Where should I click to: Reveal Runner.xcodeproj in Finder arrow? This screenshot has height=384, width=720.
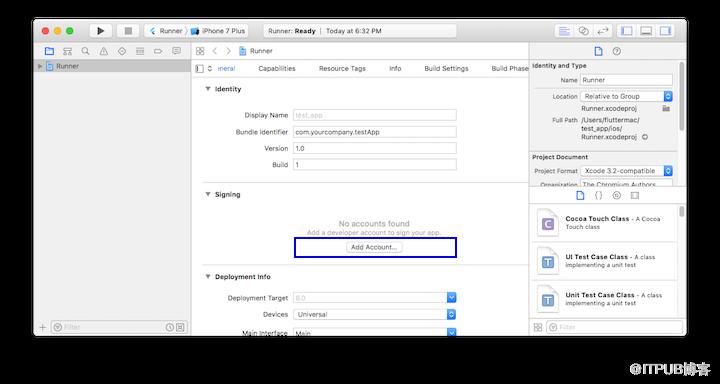(x=645, y=137)
